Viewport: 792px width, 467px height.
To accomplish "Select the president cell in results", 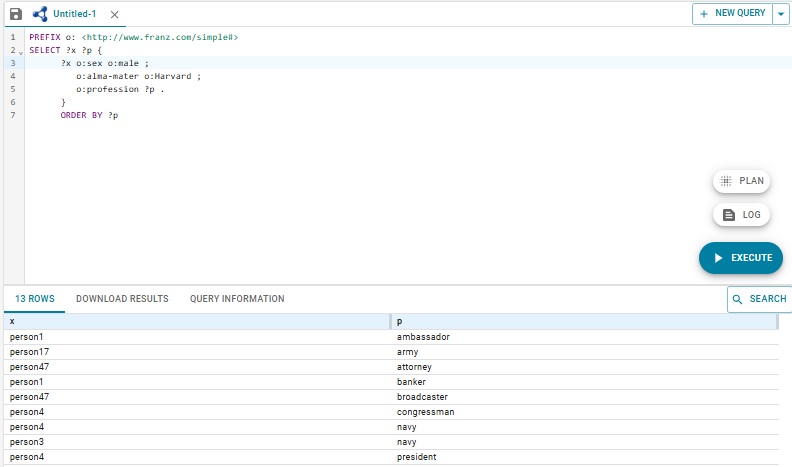I will [x=418, y=457].
